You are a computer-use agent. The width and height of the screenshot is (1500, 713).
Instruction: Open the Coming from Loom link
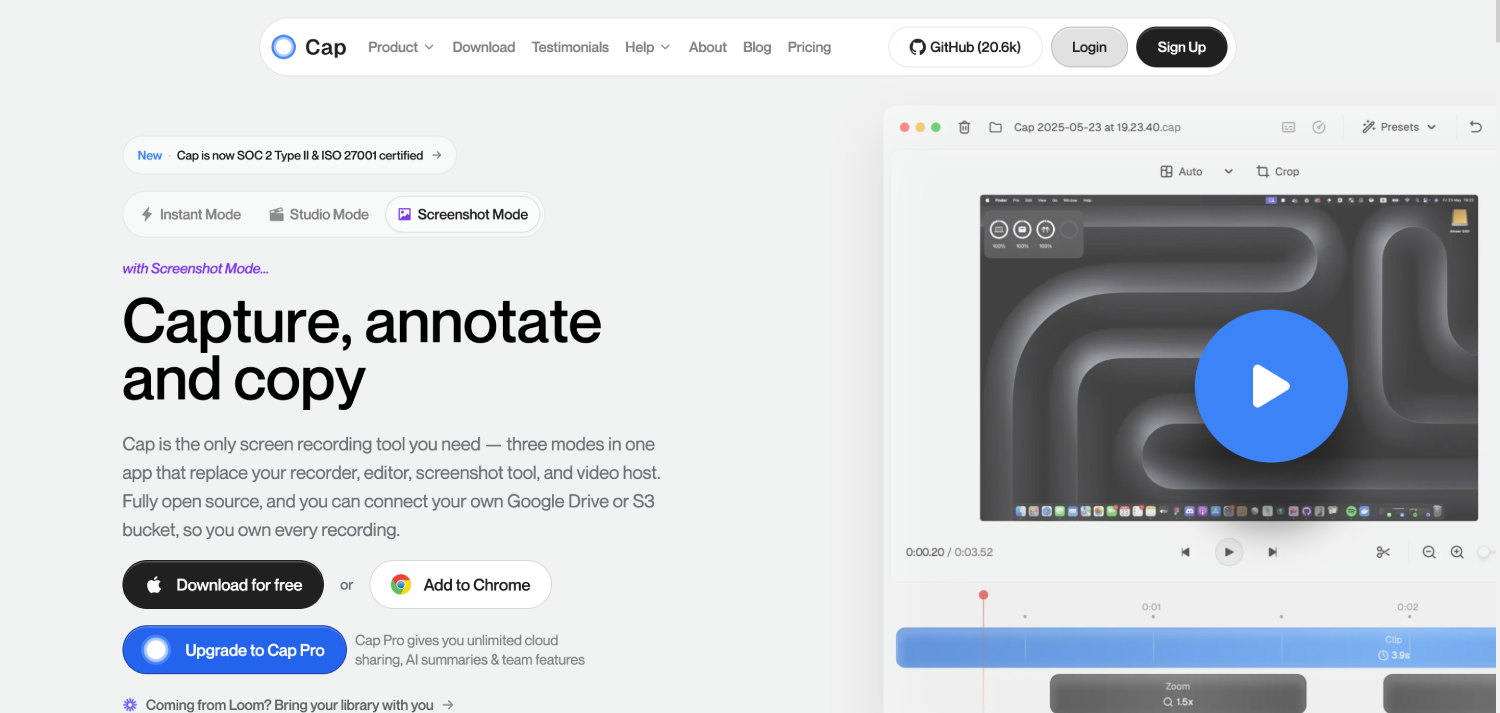(x=288, y=705)
